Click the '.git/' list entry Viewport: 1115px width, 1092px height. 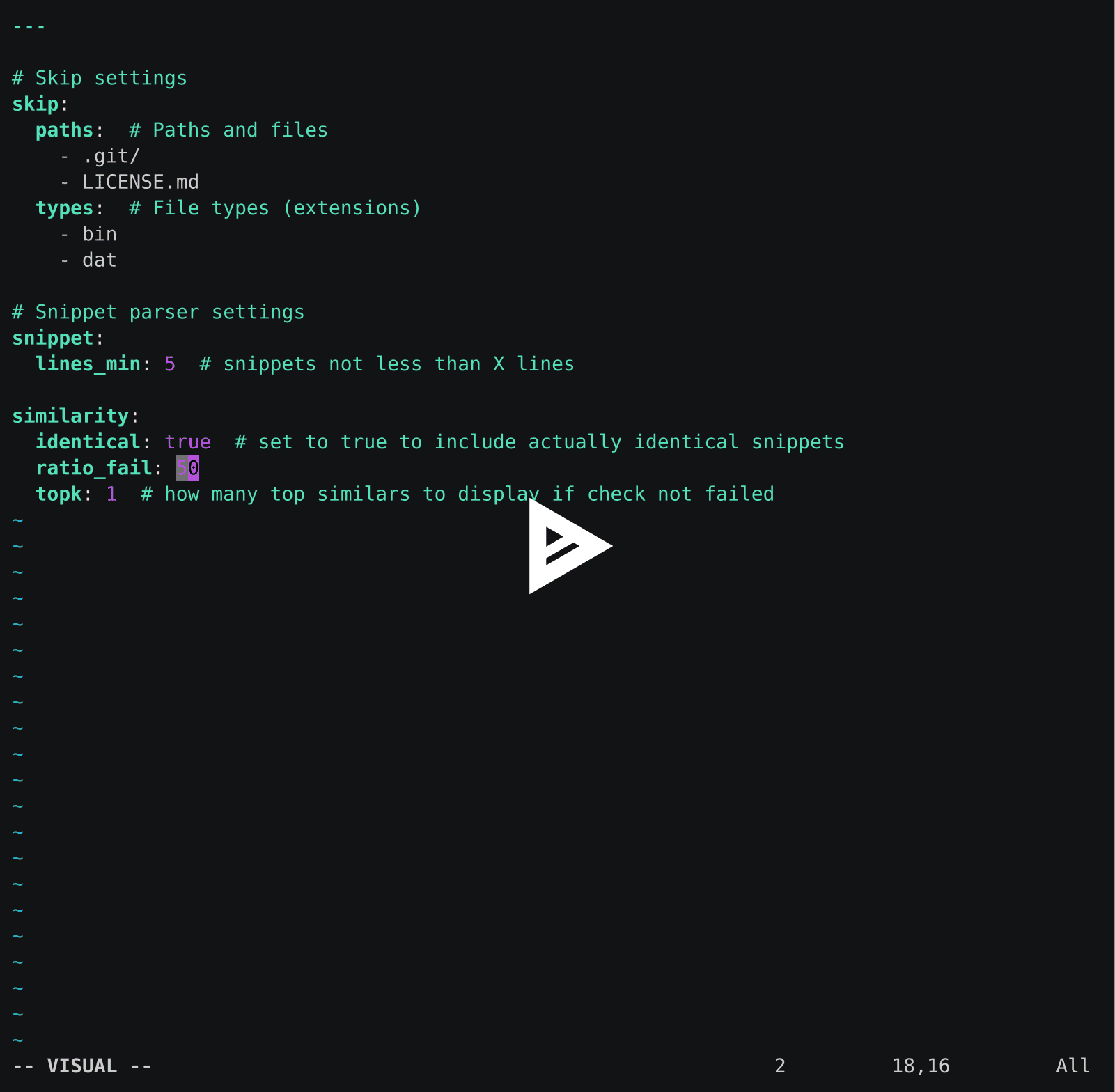(x=111, y=156)
